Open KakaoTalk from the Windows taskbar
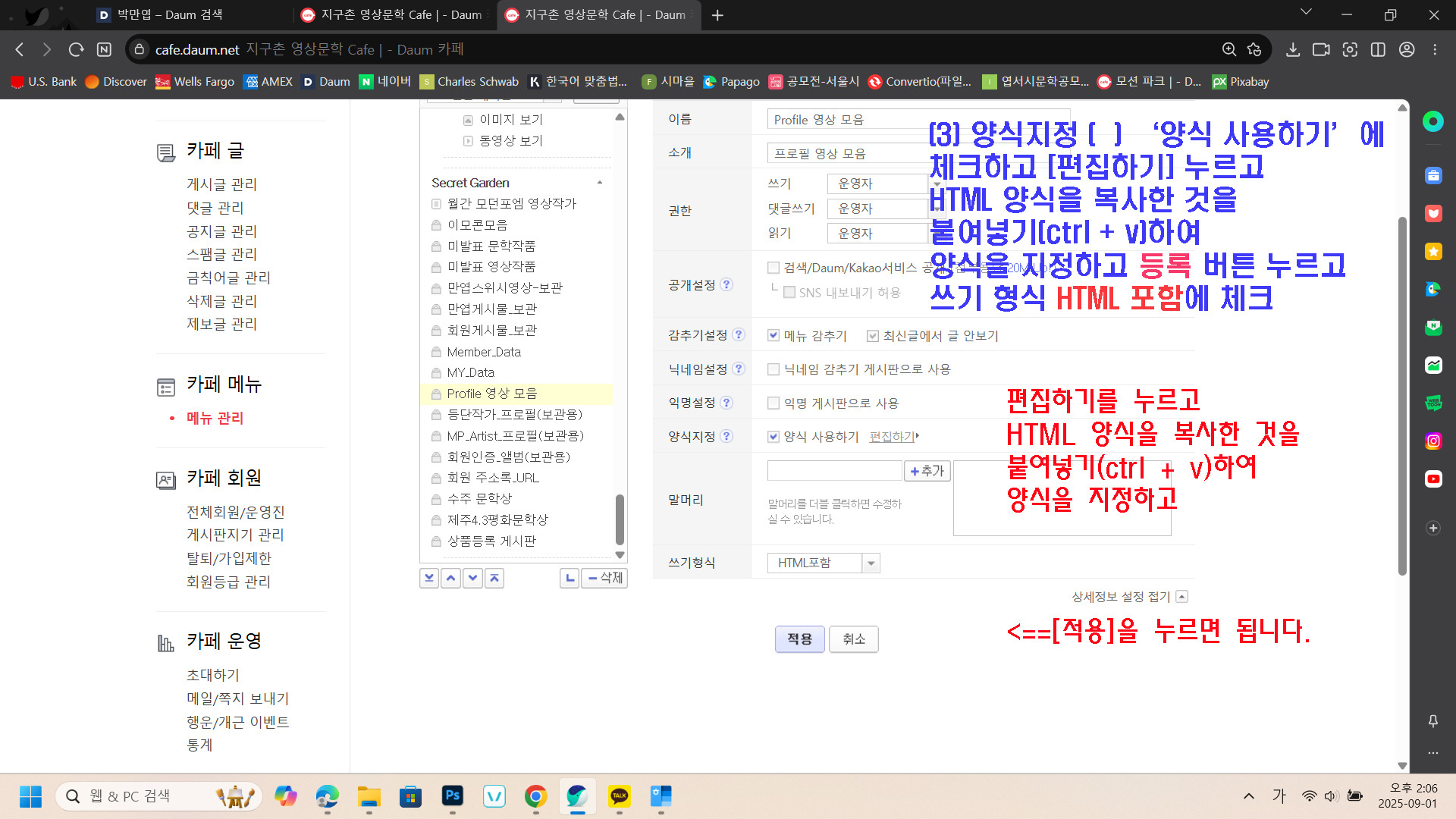The width and height of the screenshot is (1456, 819). [619, 796]
